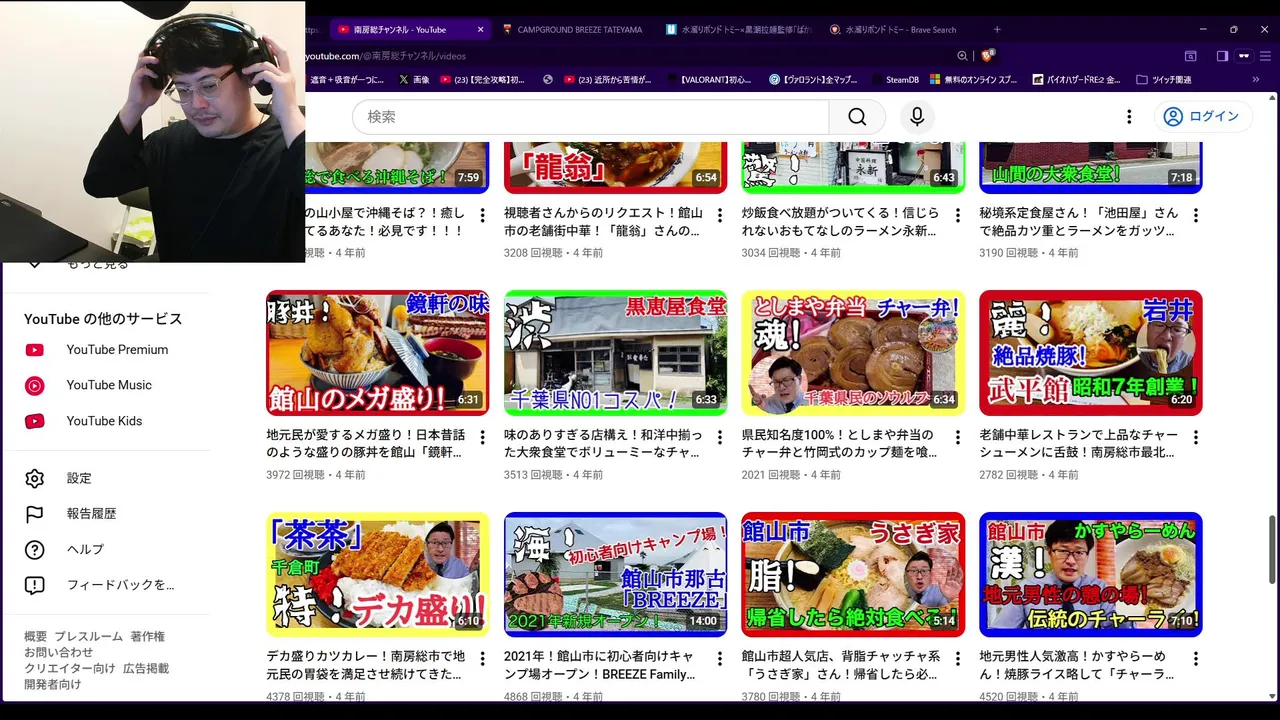Close the 南房総チャンネル YouTube tab
1280x720 pixels.
pos(480,30)
